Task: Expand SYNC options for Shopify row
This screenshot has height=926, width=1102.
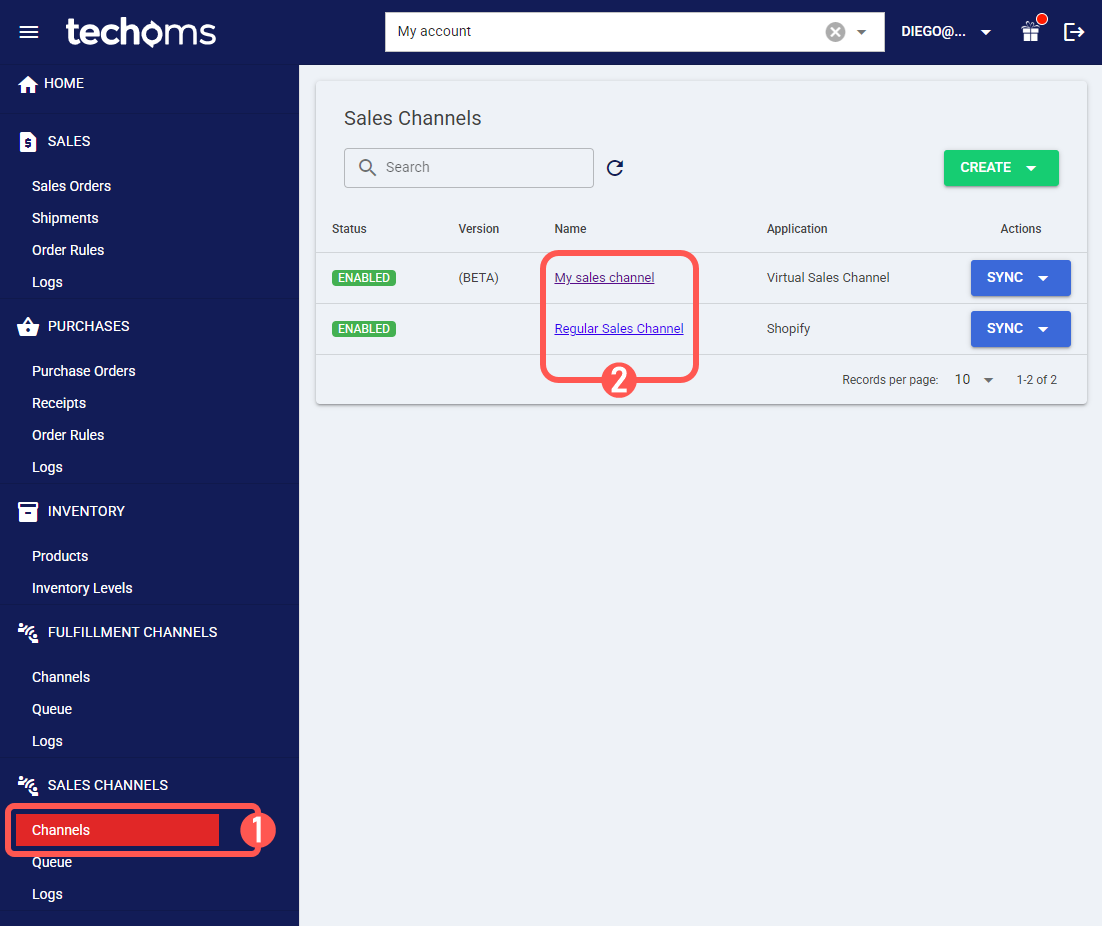Action: [x=1043, y=329]
